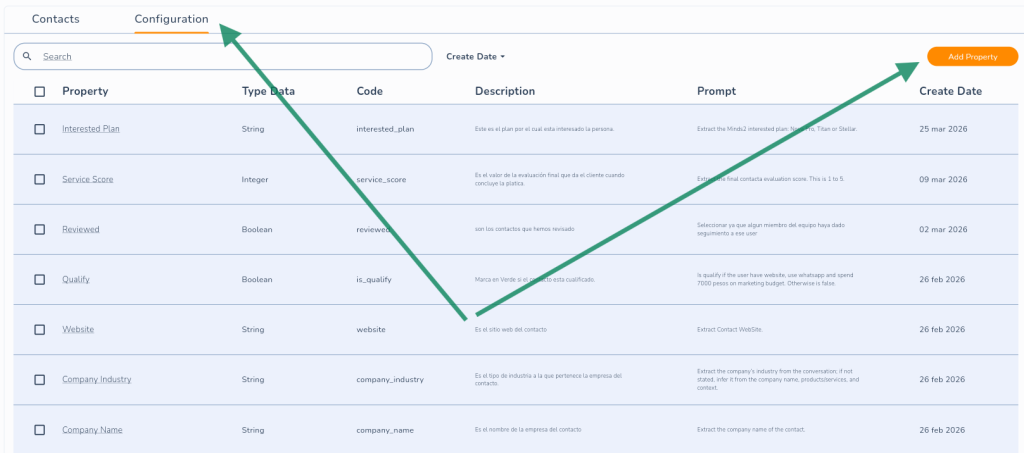
Task: Switch to the Contacts tab
Action: (56, 19)
